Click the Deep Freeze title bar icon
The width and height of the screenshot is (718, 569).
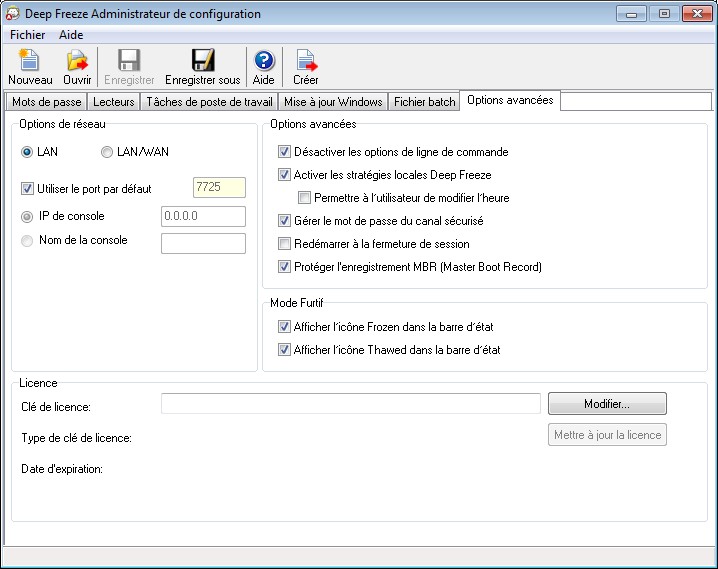13,14
